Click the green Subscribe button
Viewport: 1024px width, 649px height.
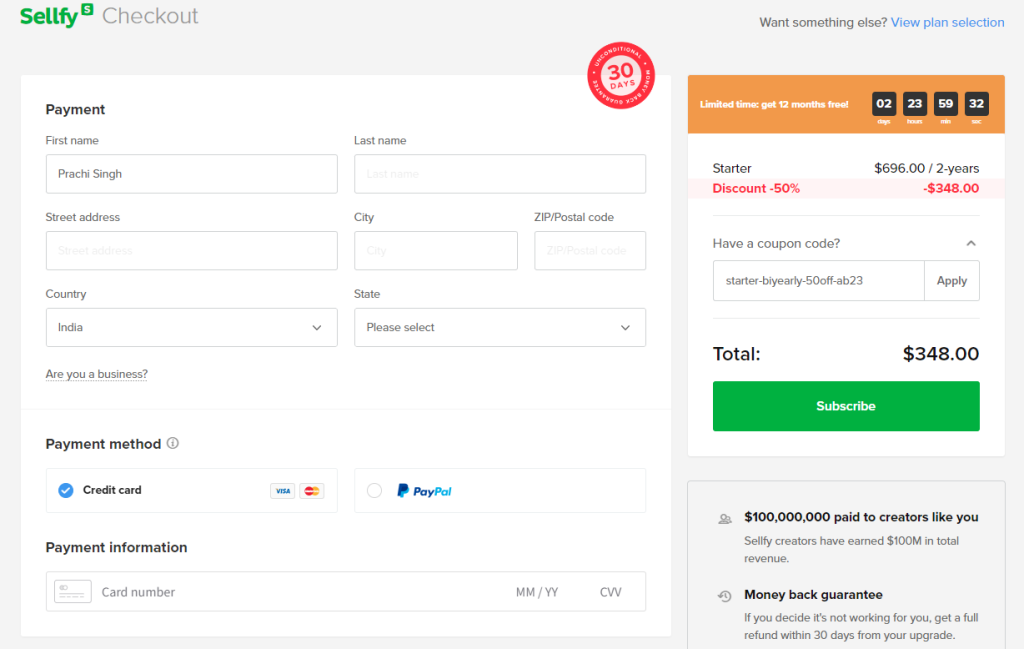pyautogui.click(x=846, y=406)
